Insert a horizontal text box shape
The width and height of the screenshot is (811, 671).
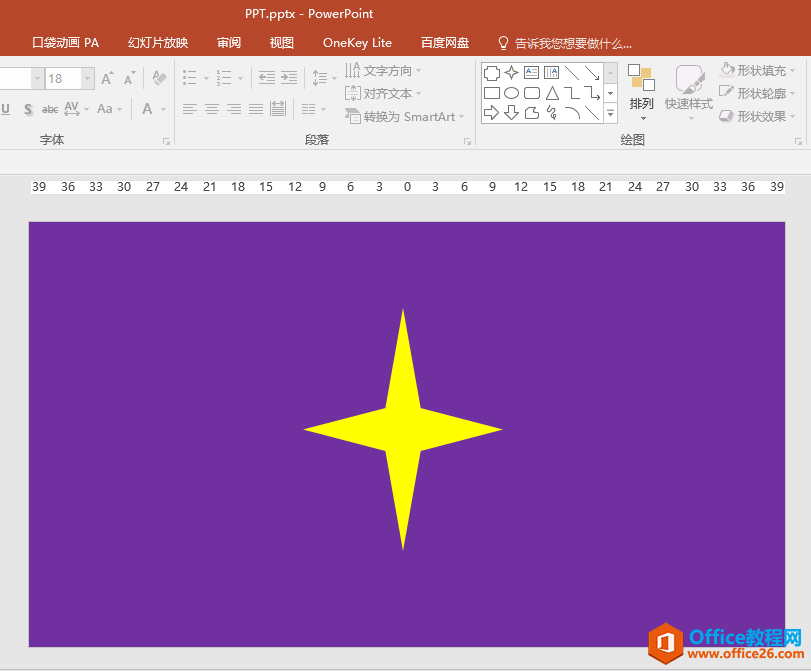531,73
